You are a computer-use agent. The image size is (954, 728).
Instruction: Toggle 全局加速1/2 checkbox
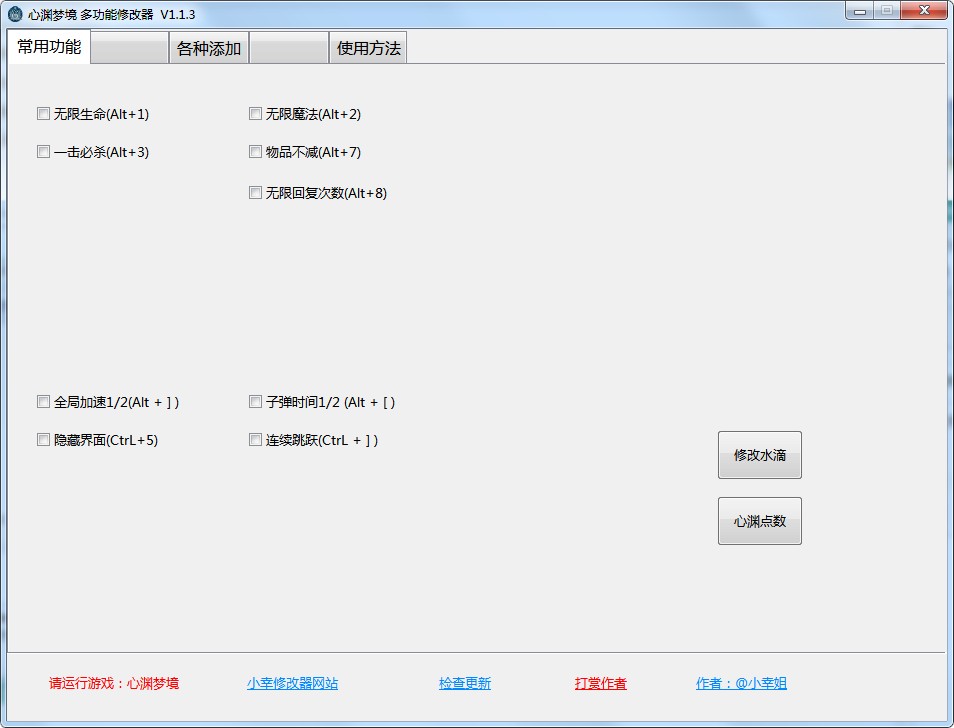point(43,402)
